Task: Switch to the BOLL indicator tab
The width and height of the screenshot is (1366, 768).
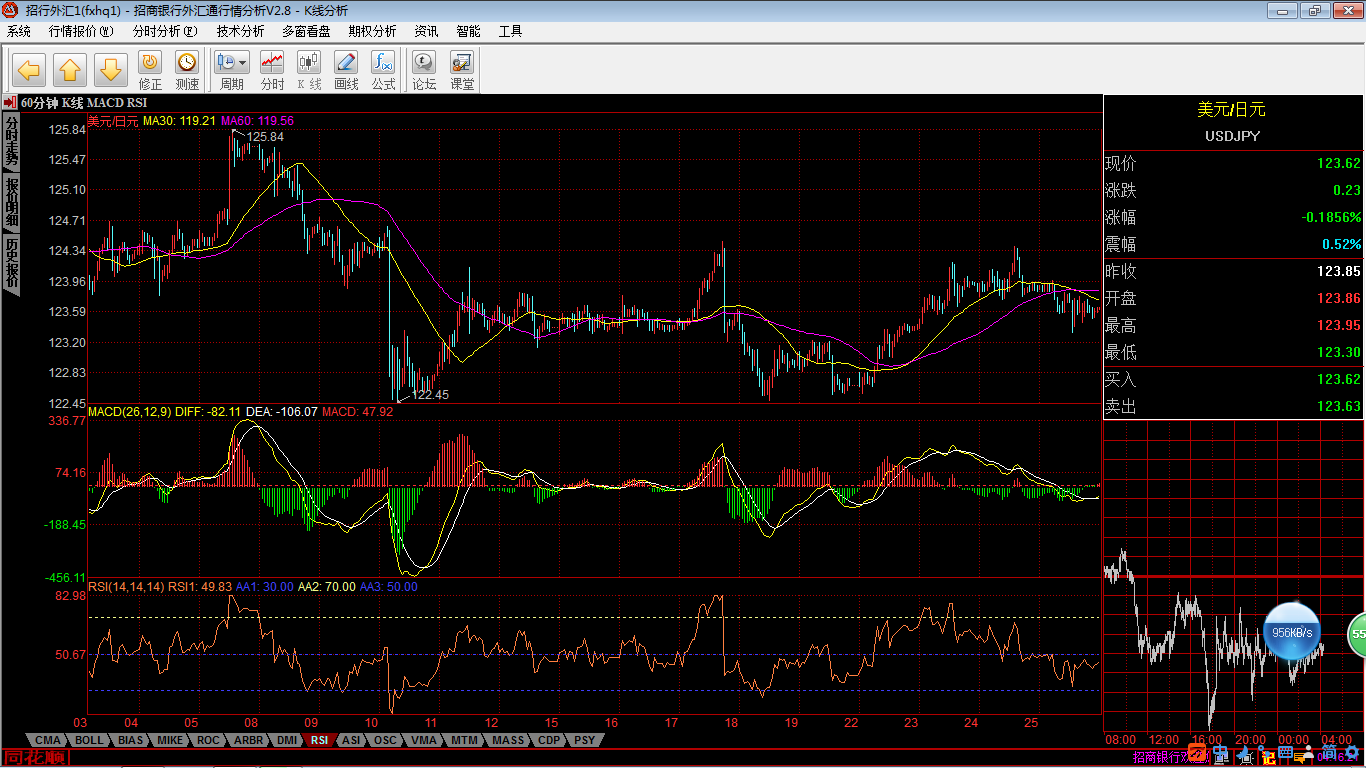Action: click(x=89, y=740)
